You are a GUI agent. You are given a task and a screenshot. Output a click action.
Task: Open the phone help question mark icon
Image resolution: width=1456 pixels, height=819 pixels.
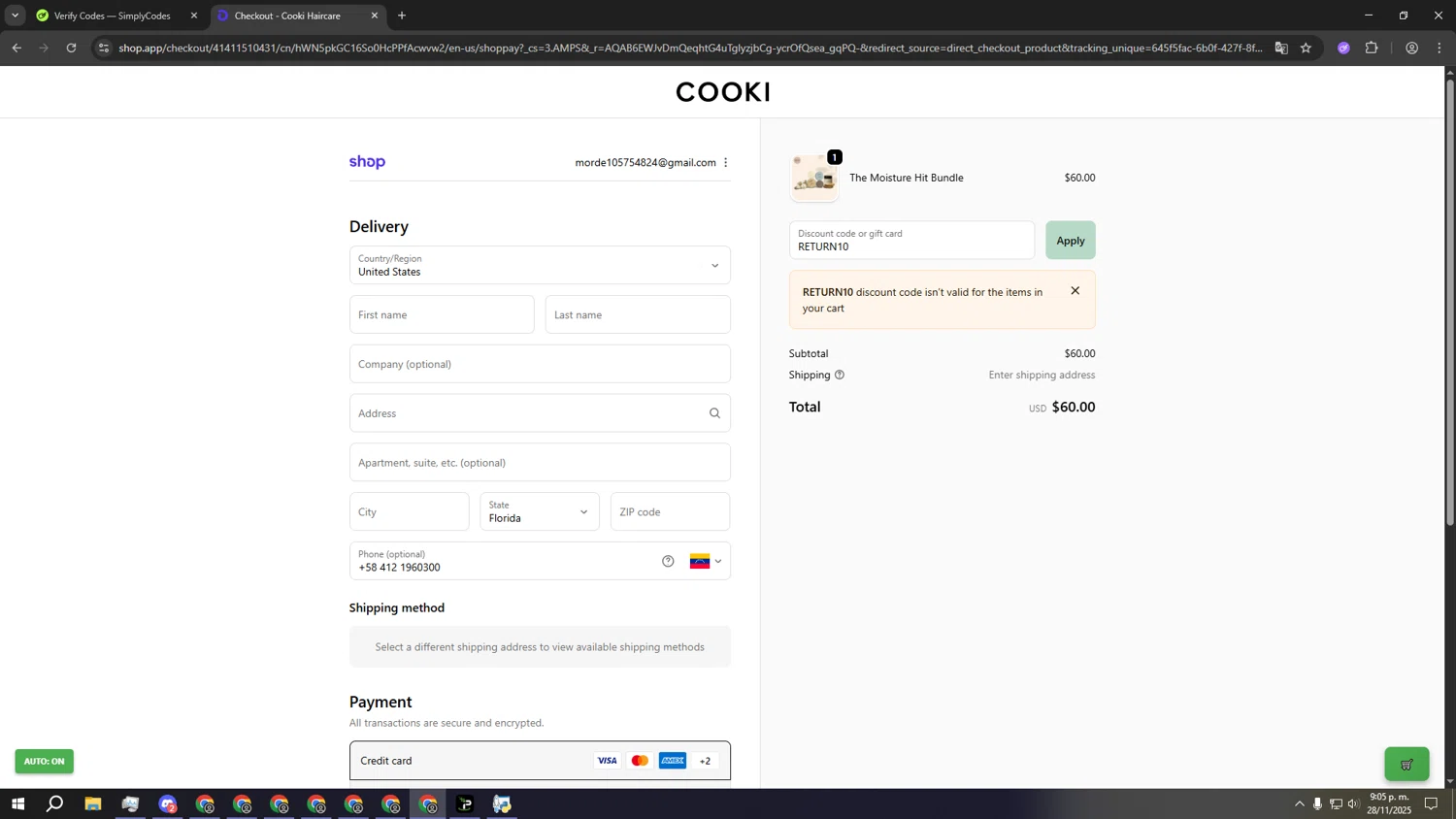coord(668,561)
